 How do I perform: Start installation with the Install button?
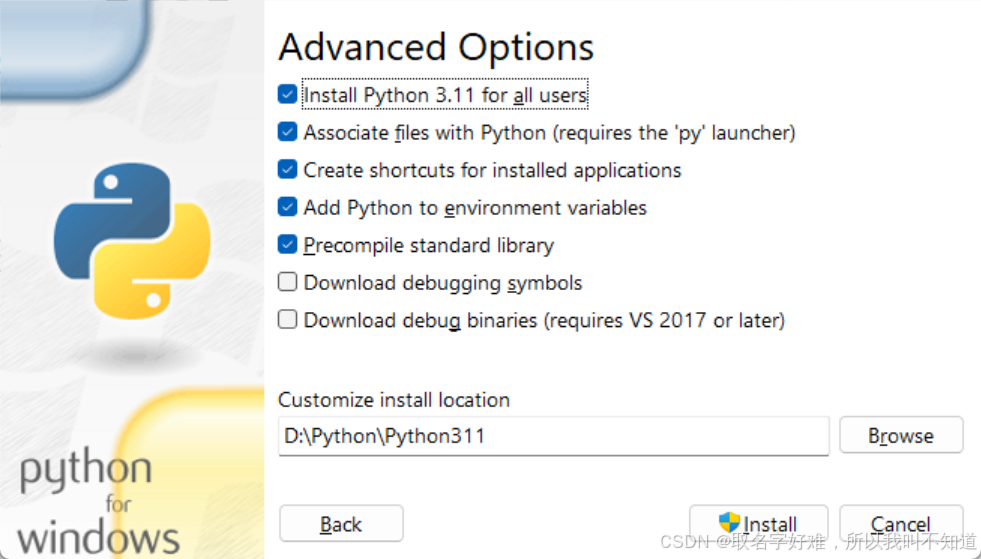759,523
